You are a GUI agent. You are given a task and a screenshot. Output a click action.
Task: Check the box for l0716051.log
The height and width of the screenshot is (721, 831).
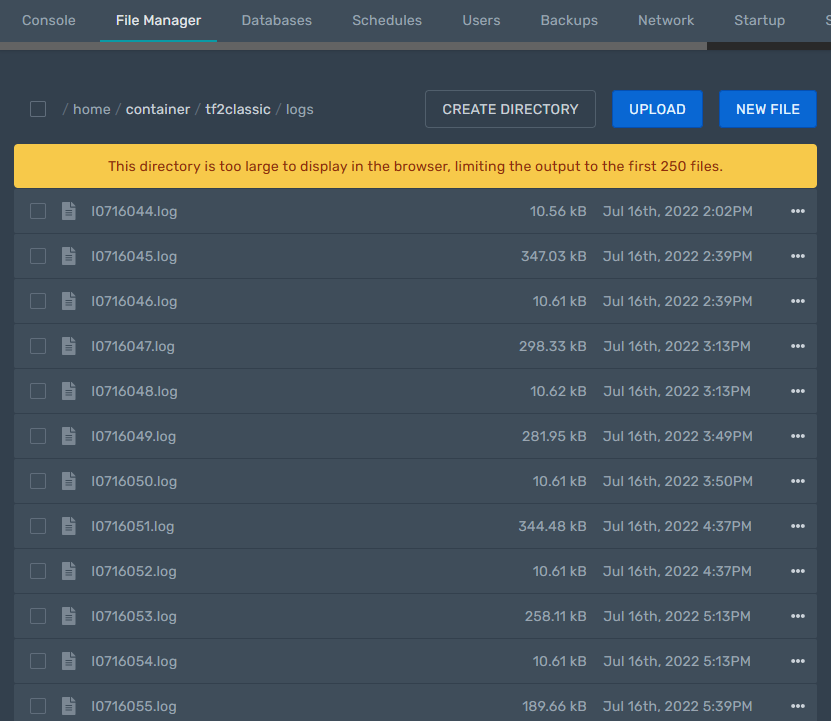click(38, 526)
